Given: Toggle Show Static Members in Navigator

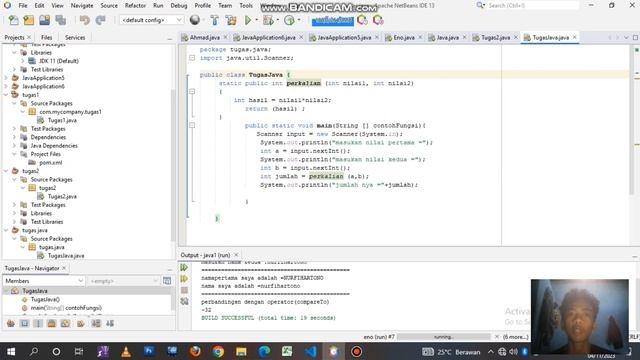Looking at the screenshot, I should 38,323.
